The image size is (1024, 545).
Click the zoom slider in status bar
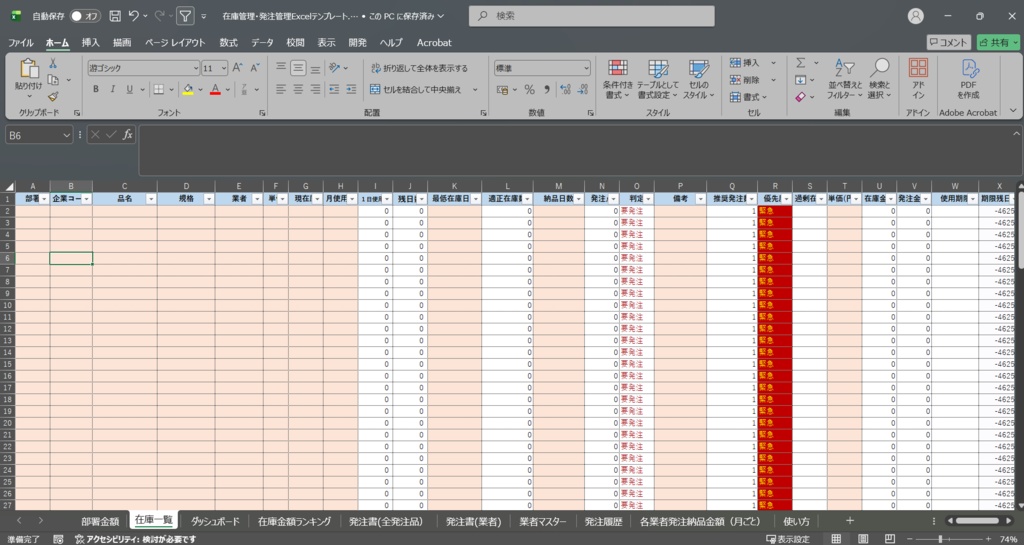948,539
